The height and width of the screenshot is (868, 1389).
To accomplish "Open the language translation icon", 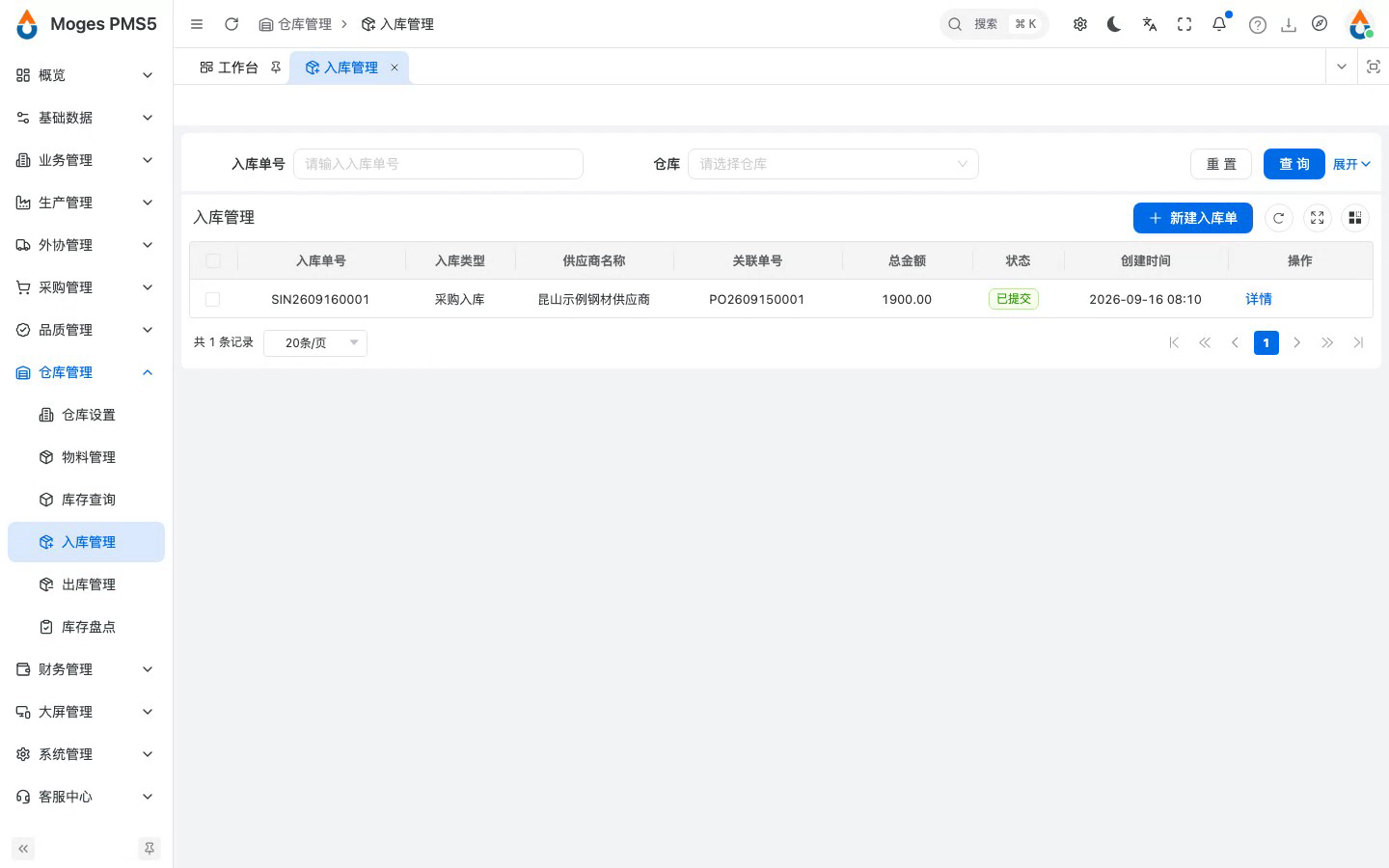I will [x=1150, y=24].
